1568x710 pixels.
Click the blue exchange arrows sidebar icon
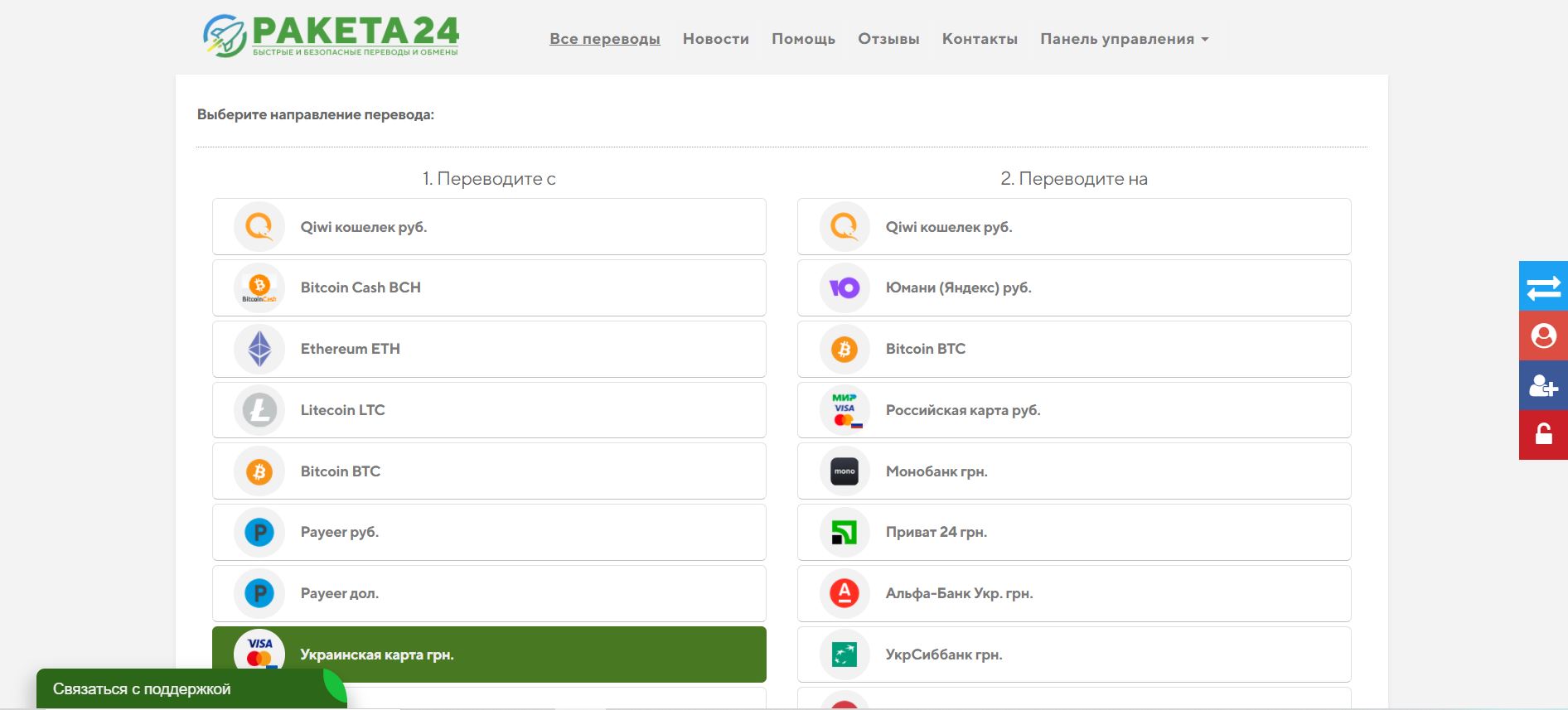1543,286
